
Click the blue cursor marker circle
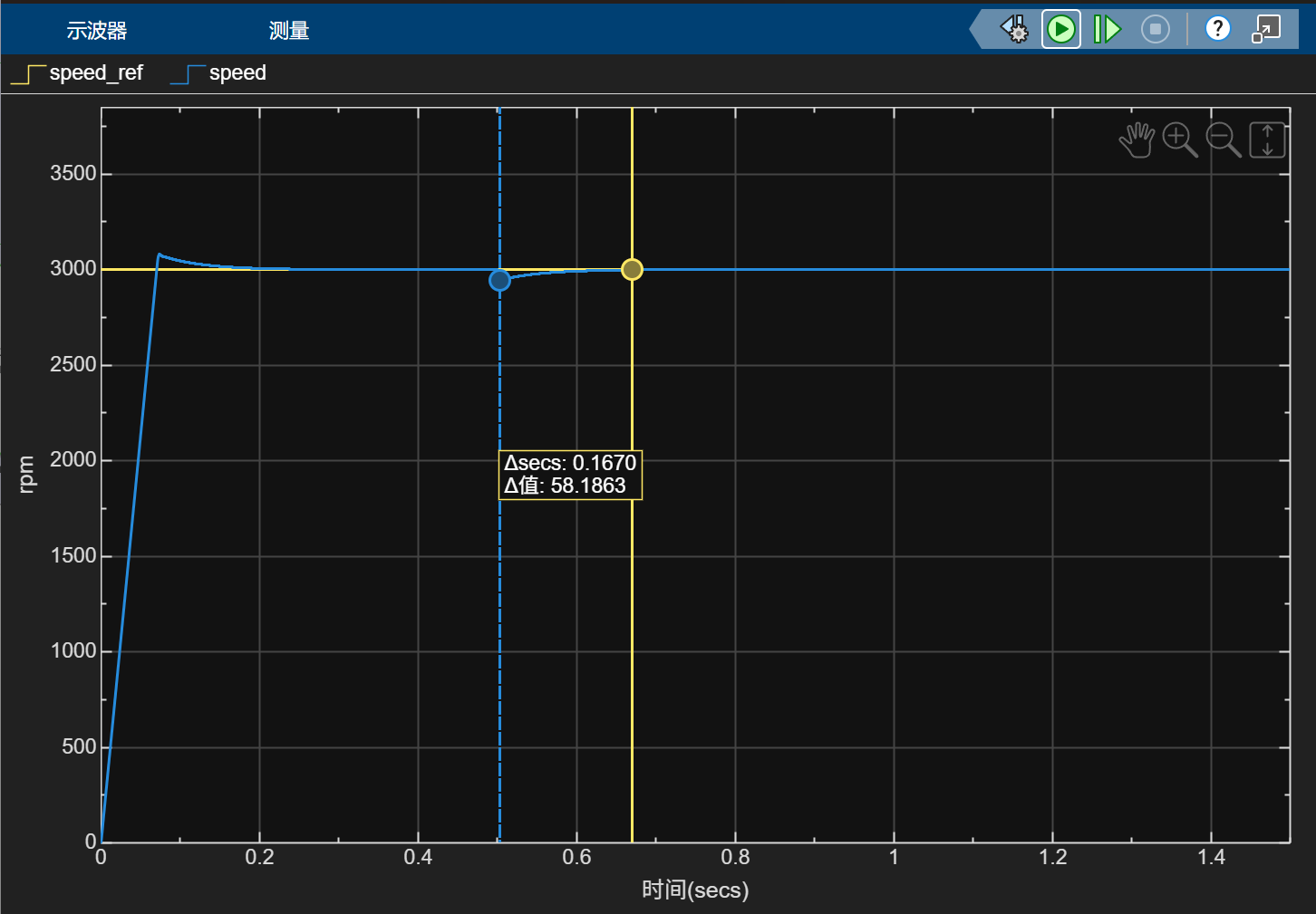pos(499,281)
